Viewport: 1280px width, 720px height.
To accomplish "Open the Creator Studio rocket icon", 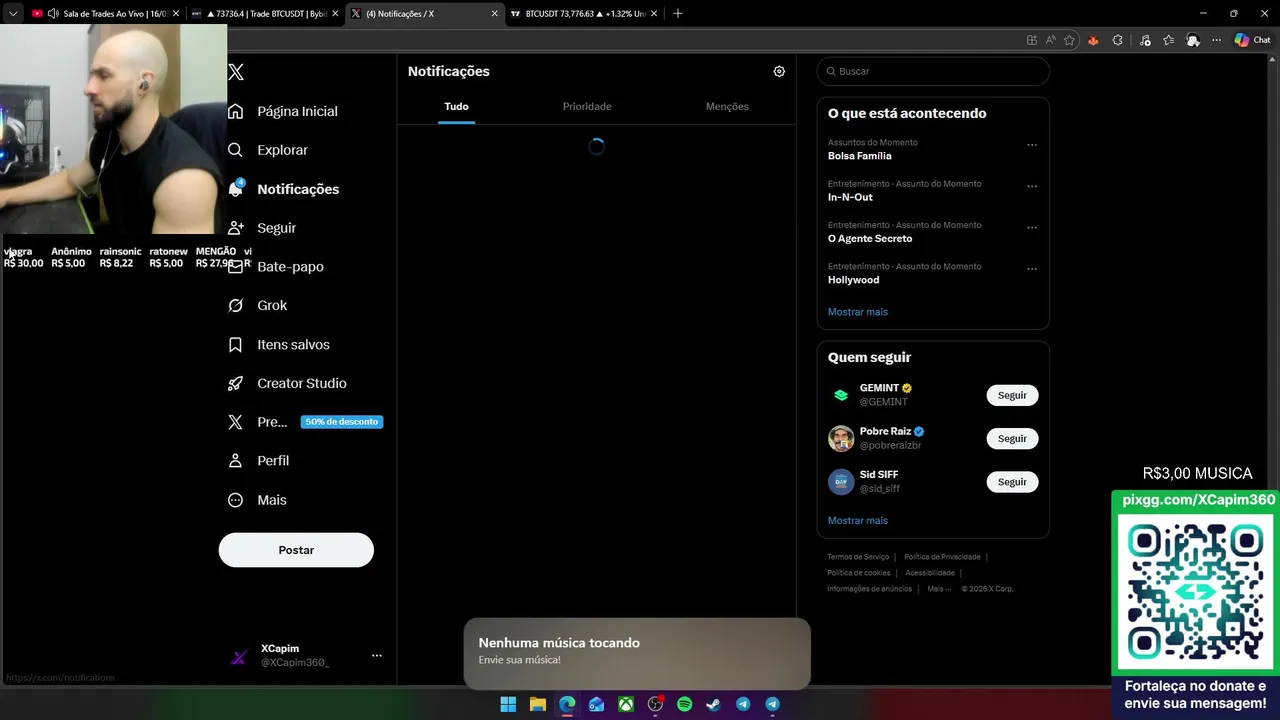I will click(x=235, y=384).
